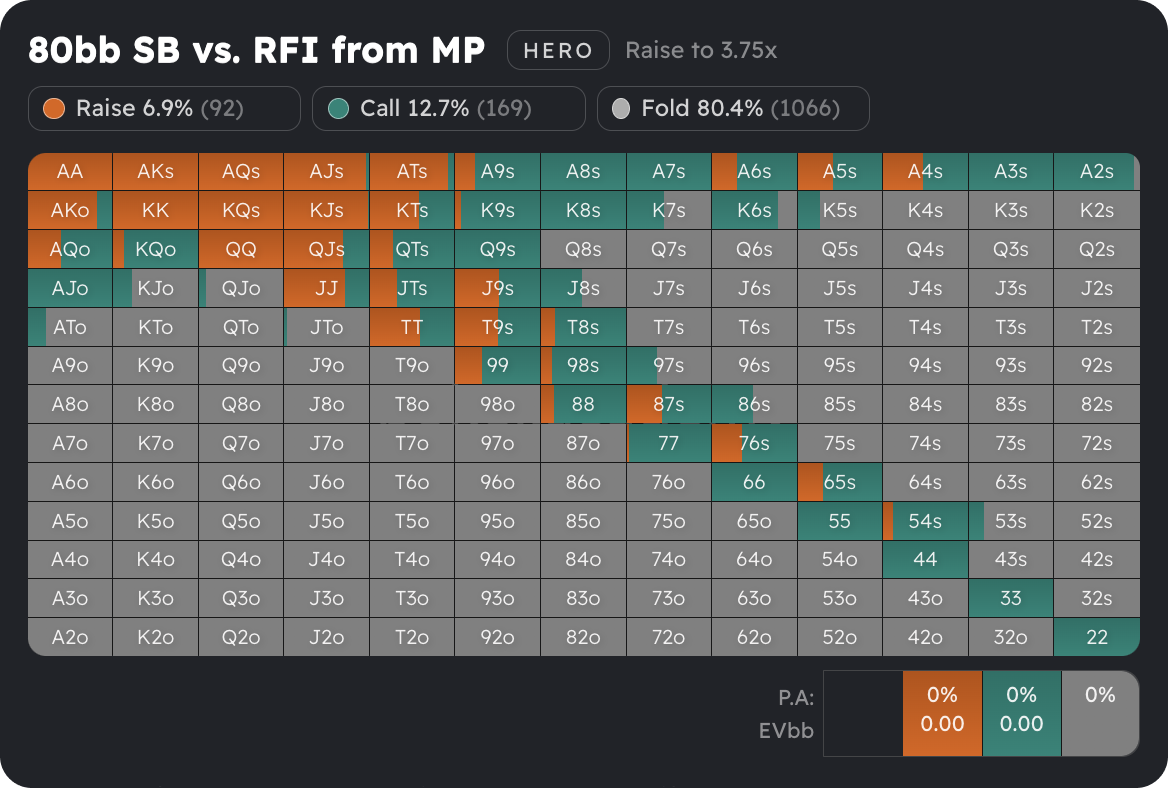Select the TT pocket pair cell
1168x790 pixels.
(411, 327)
